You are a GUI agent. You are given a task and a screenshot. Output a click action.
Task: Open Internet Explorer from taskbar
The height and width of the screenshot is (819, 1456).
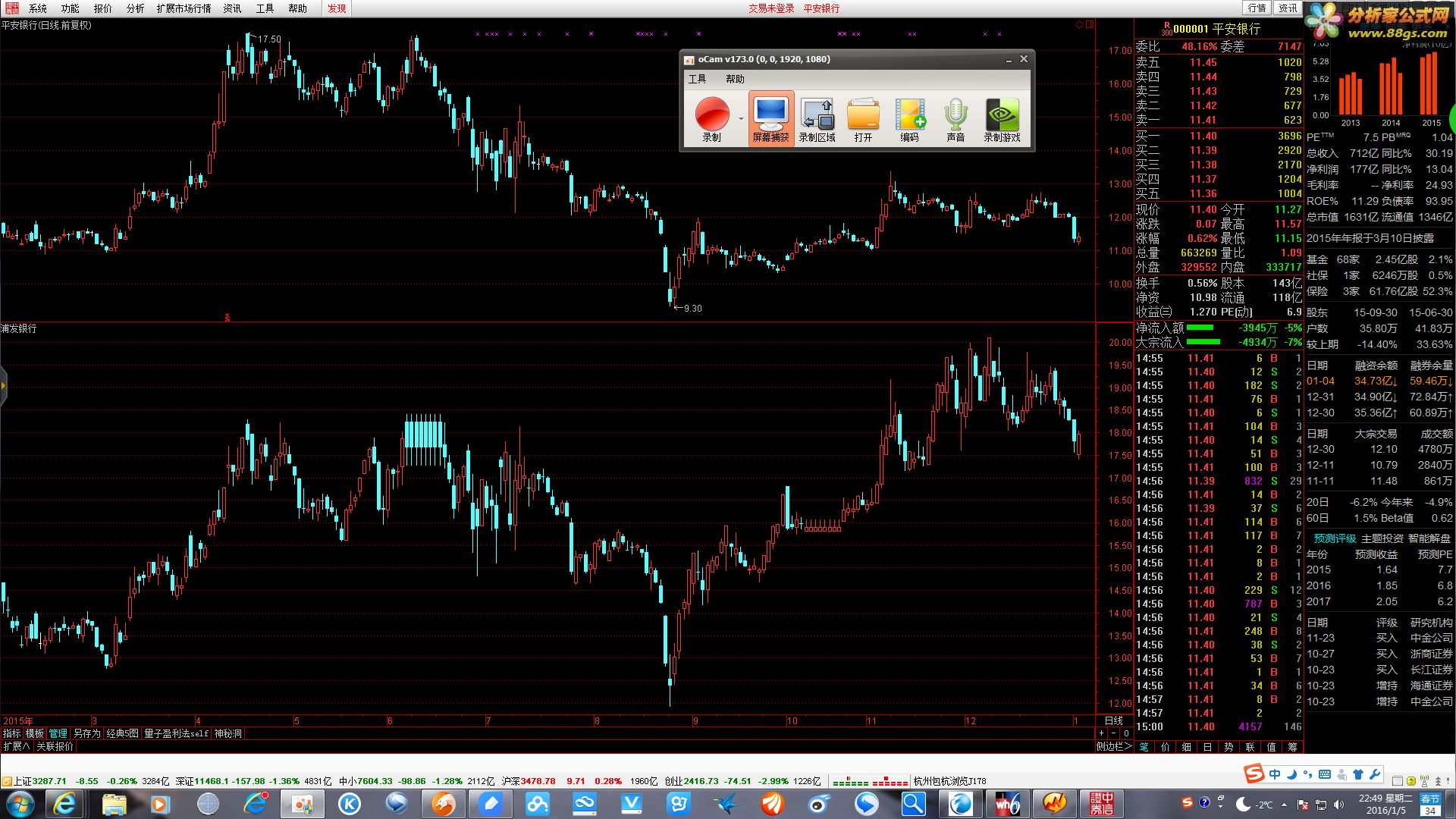click(64, 804)
